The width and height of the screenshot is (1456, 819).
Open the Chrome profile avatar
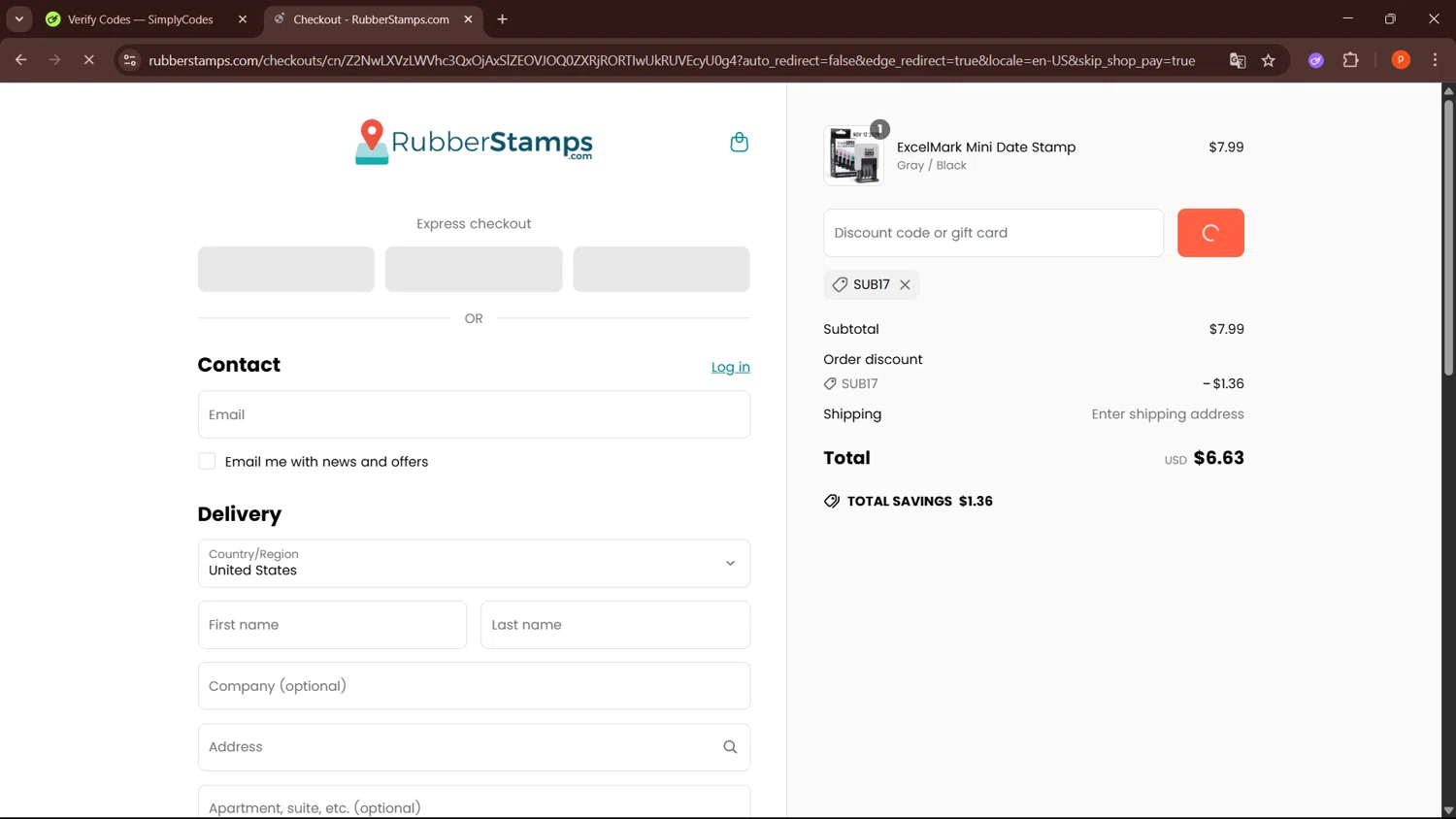point(1401,60)
